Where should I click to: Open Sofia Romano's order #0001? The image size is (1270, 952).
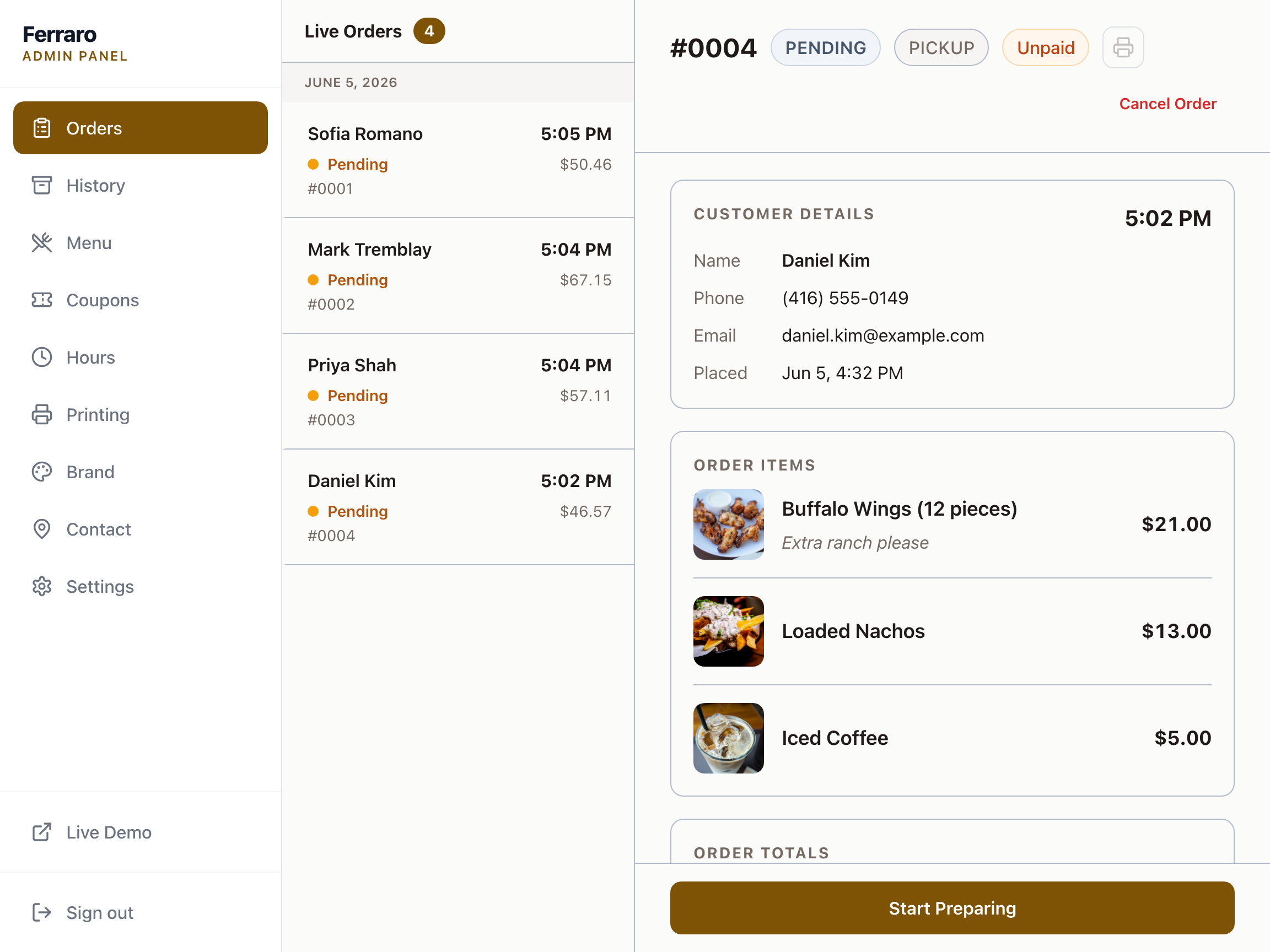458,160
